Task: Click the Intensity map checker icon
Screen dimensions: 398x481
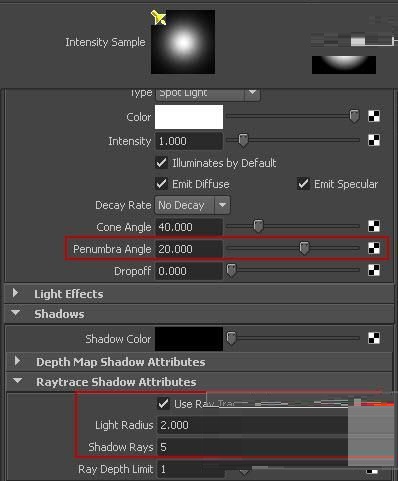Action: [x=374, y=140]
